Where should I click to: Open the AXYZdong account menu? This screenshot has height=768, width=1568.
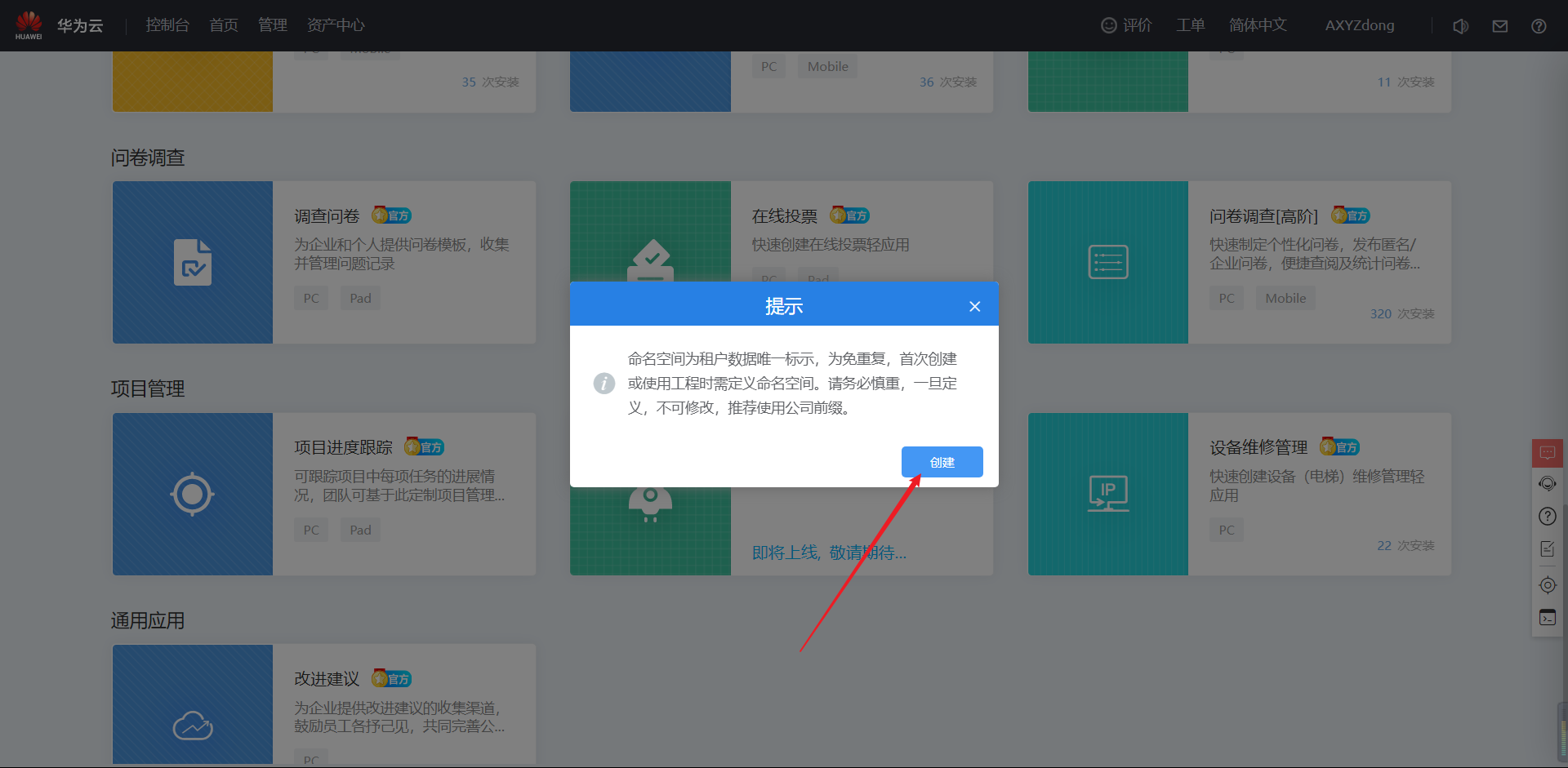tap(1360, 25)
